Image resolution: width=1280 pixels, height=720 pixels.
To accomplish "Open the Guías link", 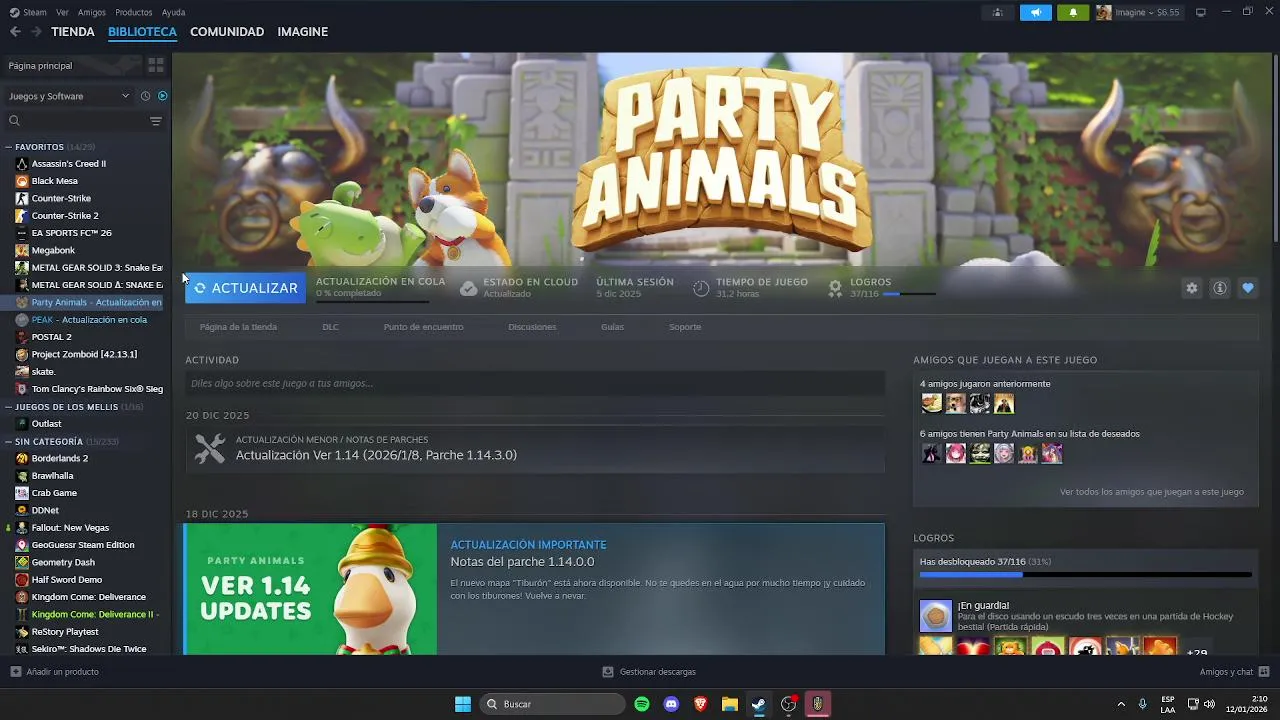I will (x=612, y=327).
